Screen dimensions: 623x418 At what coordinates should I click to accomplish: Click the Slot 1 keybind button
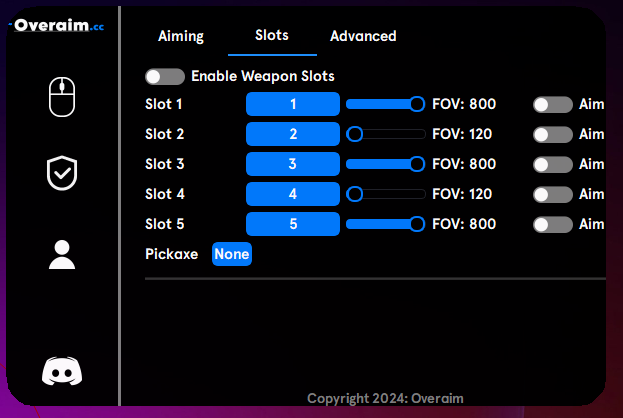[293, 104]
